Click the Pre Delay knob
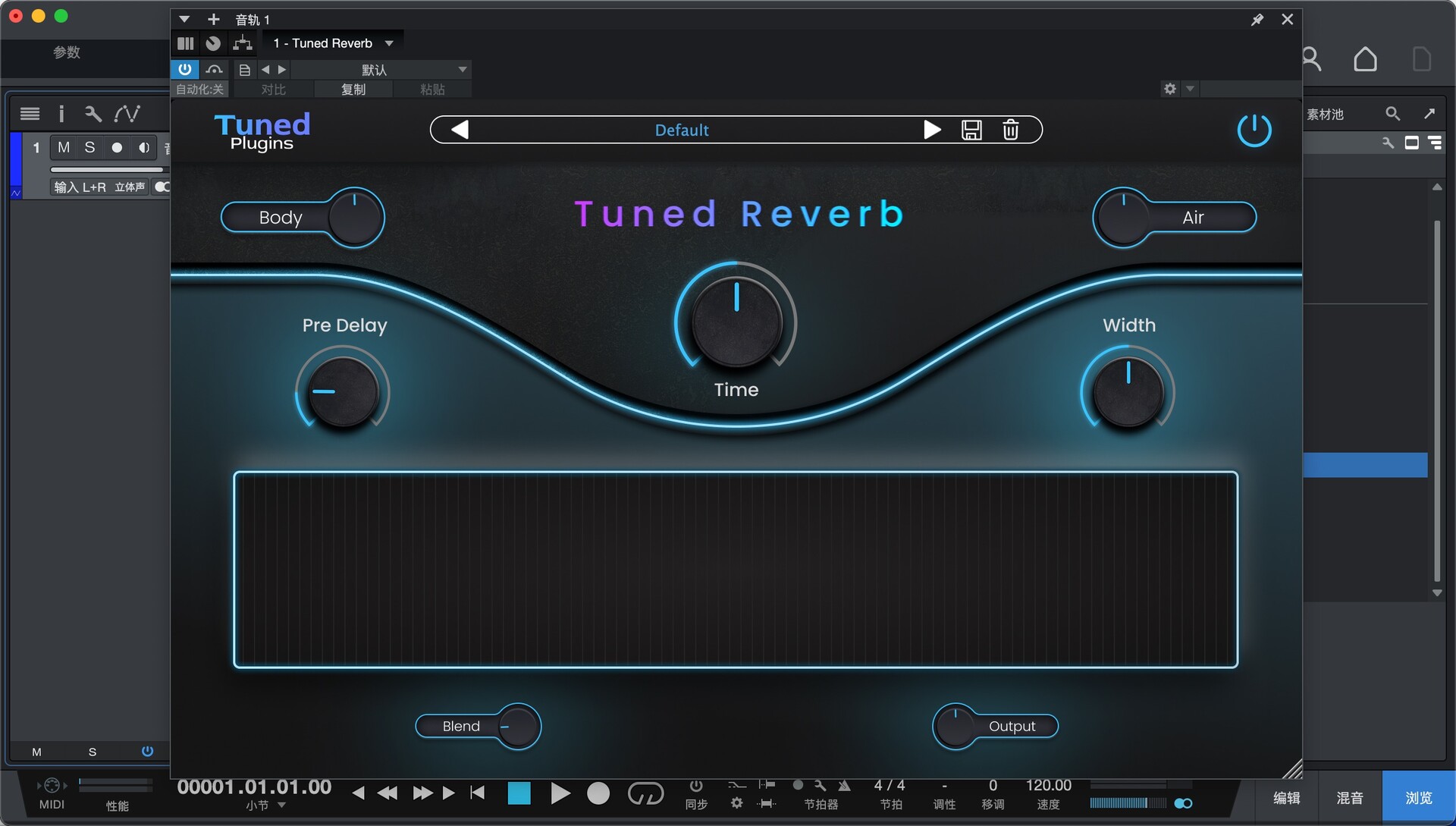The width and height of the screenshot is (1456, 826). click(343, 392)
